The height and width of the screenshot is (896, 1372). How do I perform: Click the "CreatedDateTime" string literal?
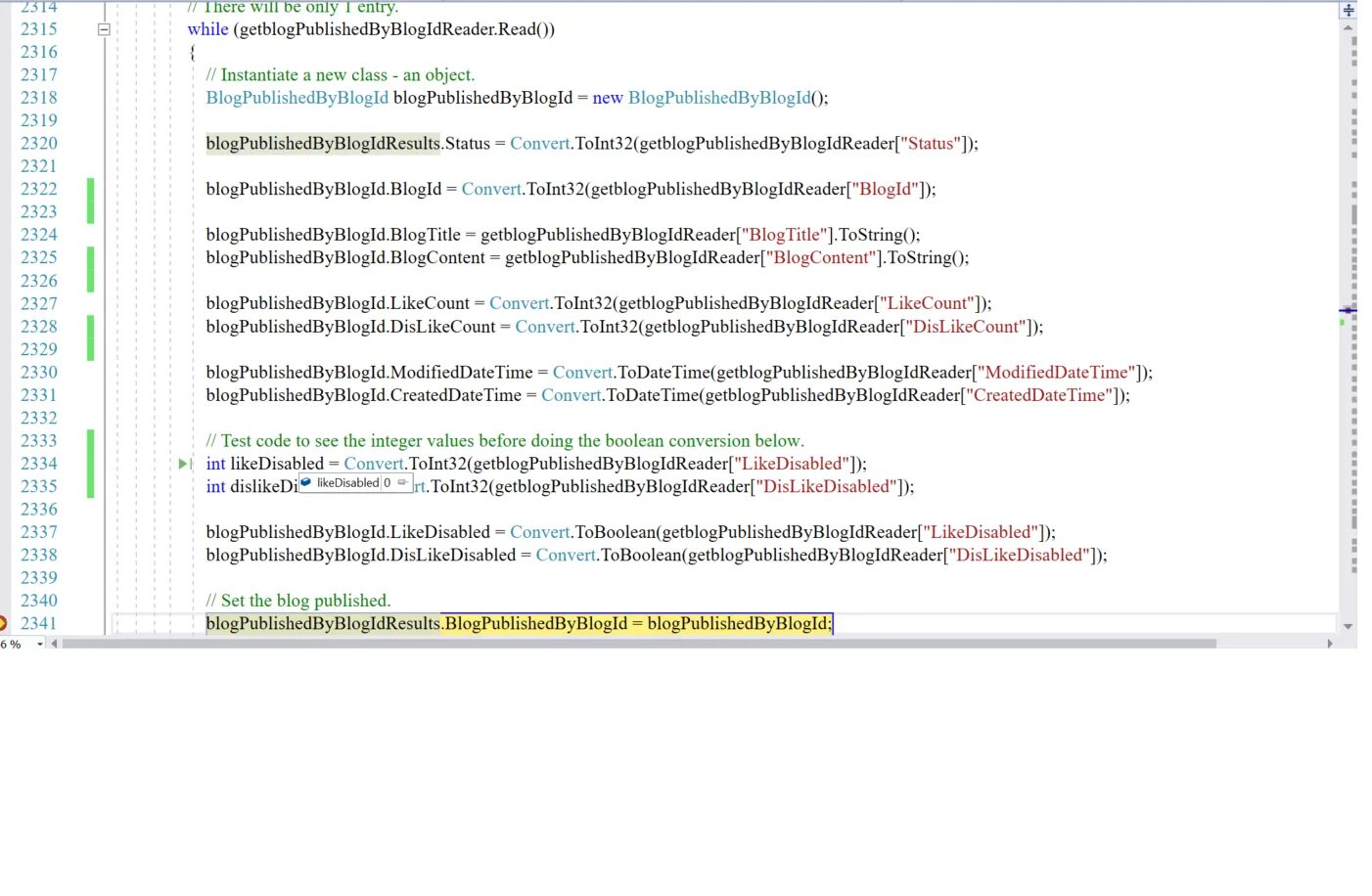pyautogui.click(x=1039, y=395)
